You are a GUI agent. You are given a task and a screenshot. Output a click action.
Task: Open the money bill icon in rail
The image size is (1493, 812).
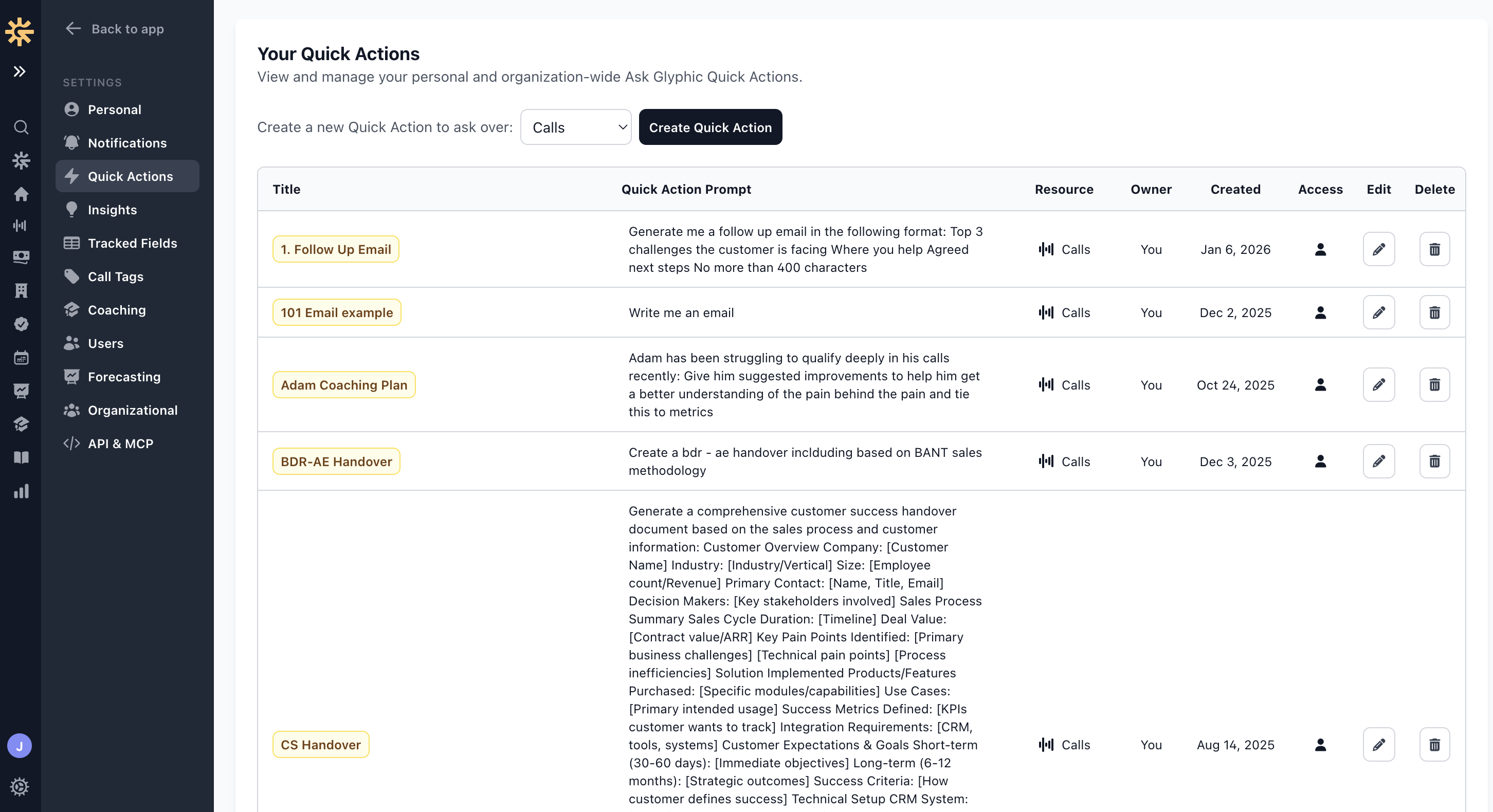(21, 257)
